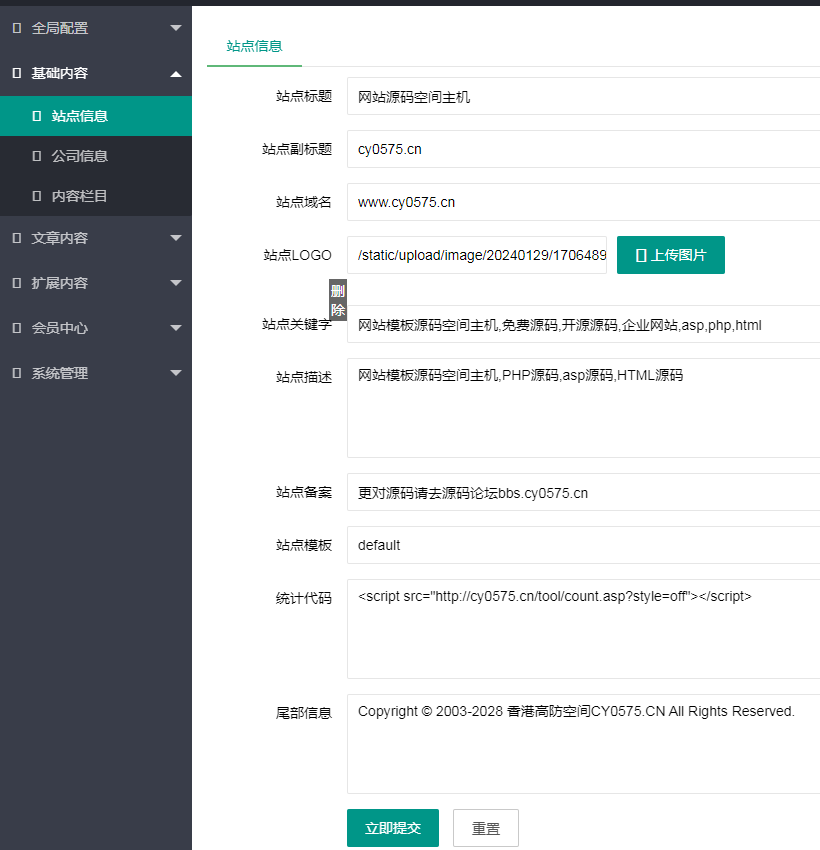Screen dimensions: 820x850
Task: Select 站点信息 in the sidebar
Action: [x=96, y=116]
